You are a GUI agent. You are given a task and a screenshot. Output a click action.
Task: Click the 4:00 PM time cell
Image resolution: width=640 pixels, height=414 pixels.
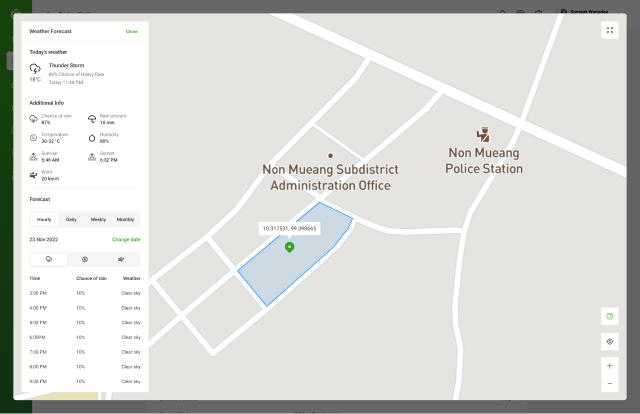pyautogui.click(x=38, y=308)
